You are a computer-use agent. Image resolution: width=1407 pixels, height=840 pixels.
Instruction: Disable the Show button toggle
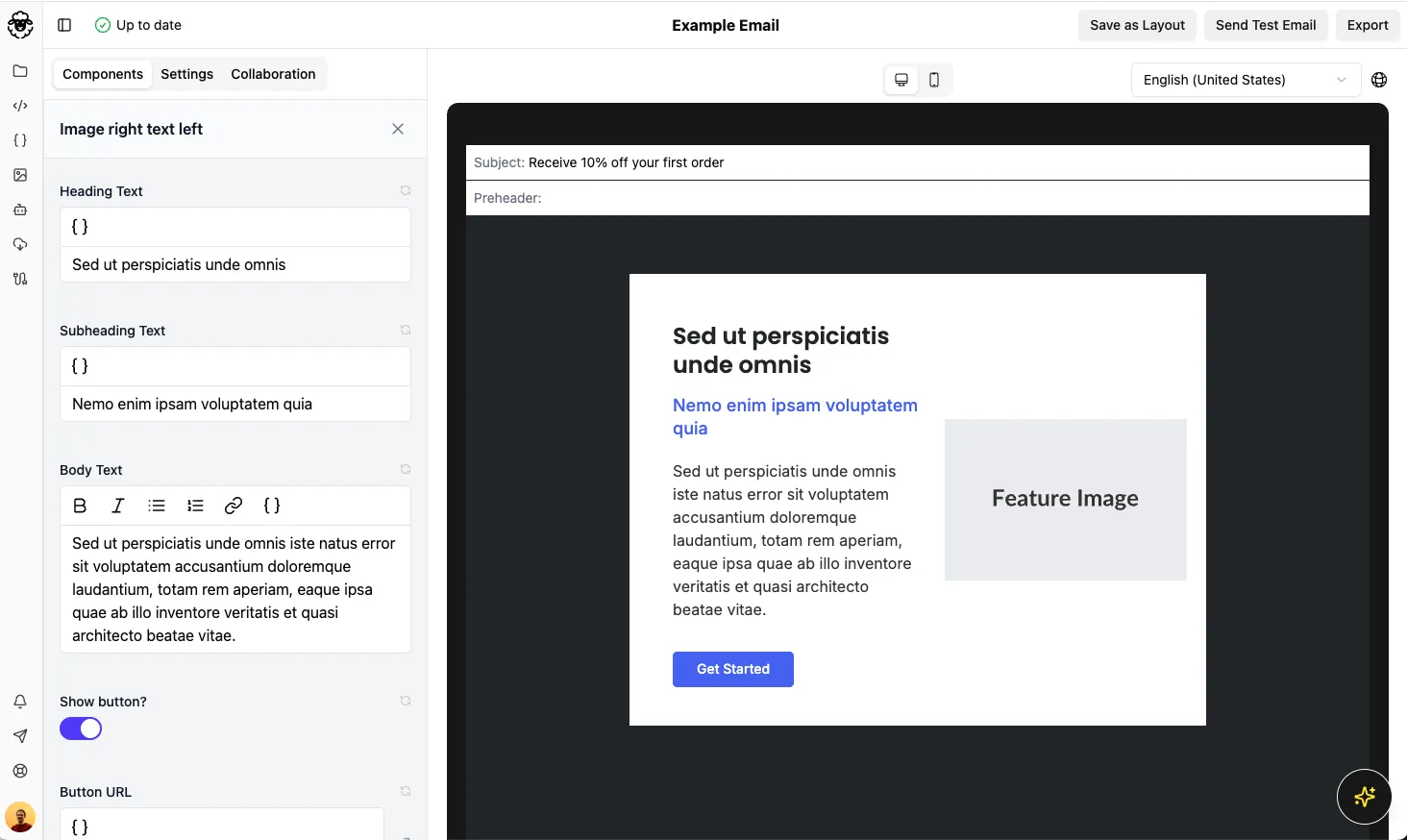coord(81,729)
